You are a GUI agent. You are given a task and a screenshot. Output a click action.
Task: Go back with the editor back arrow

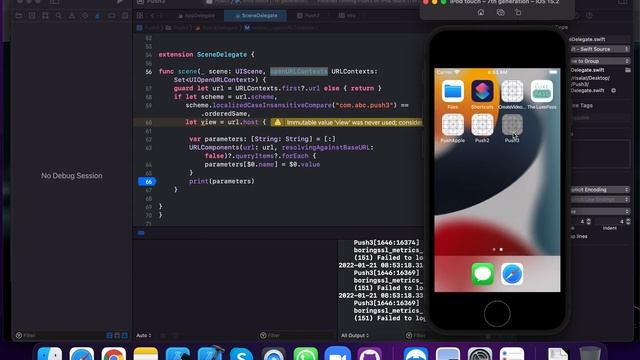click(x=152, y=16)
